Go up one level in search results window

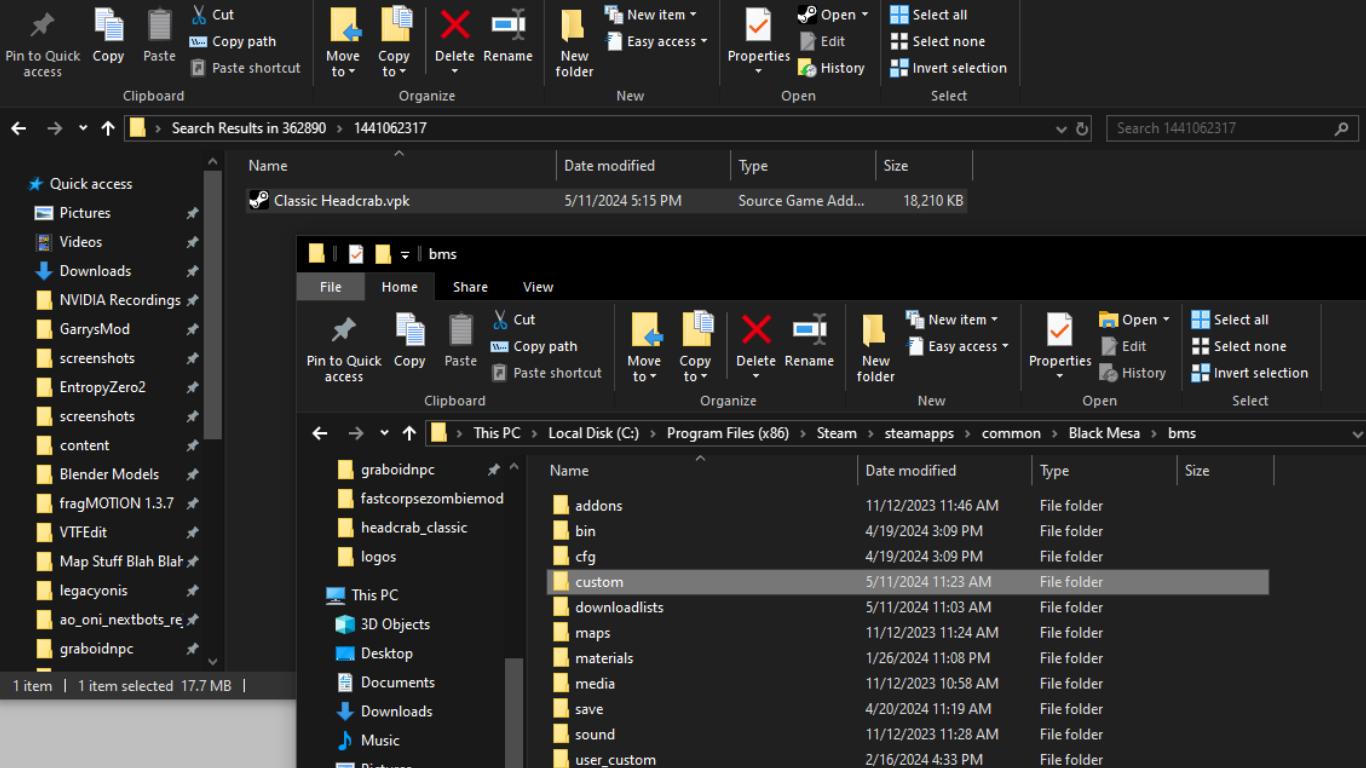[x=108, y=128]
